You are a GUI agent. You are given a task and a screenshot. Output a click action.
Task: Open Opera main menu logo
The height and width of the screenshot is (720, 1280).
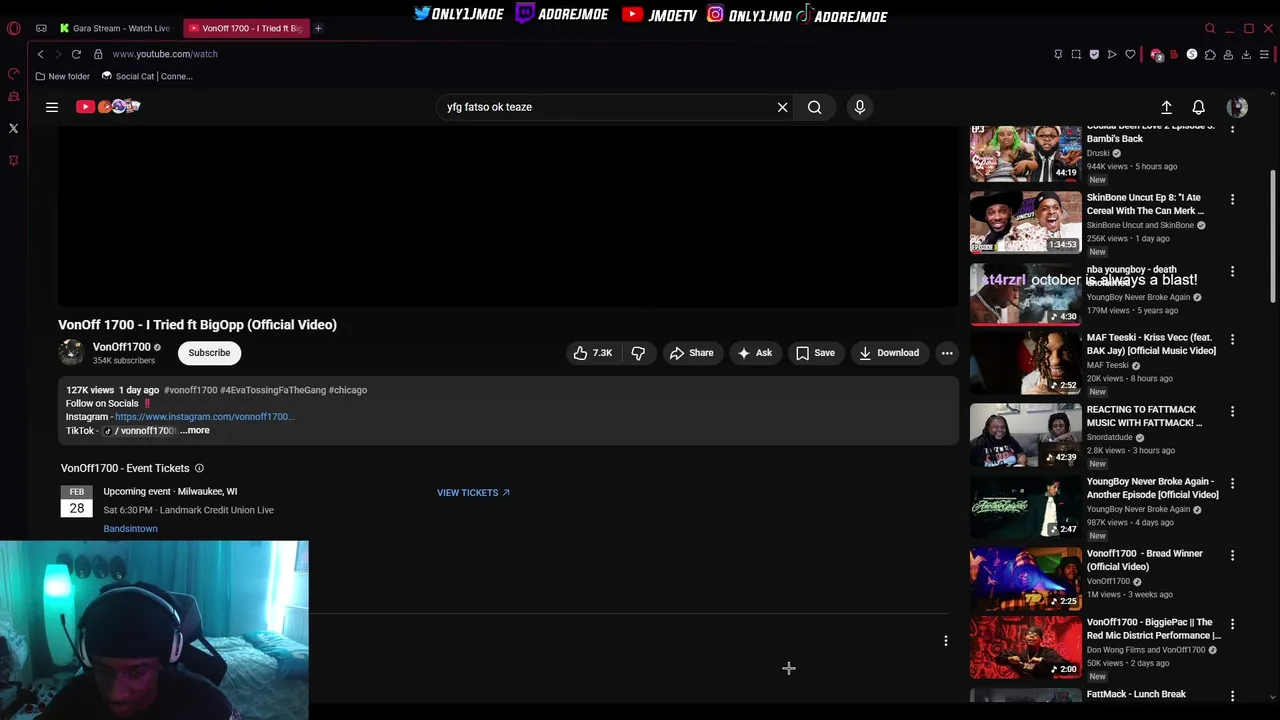tap(13, 28)
